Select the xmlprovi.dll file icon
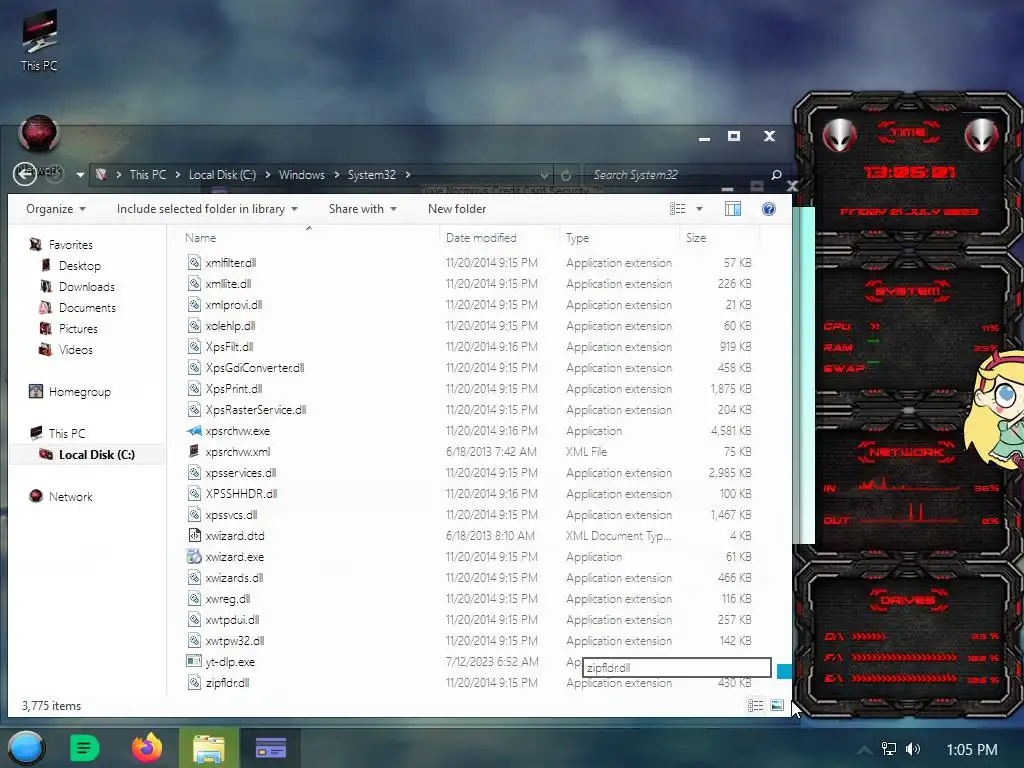This screenshot has height=768, width=1024. [x=194, y=304]
